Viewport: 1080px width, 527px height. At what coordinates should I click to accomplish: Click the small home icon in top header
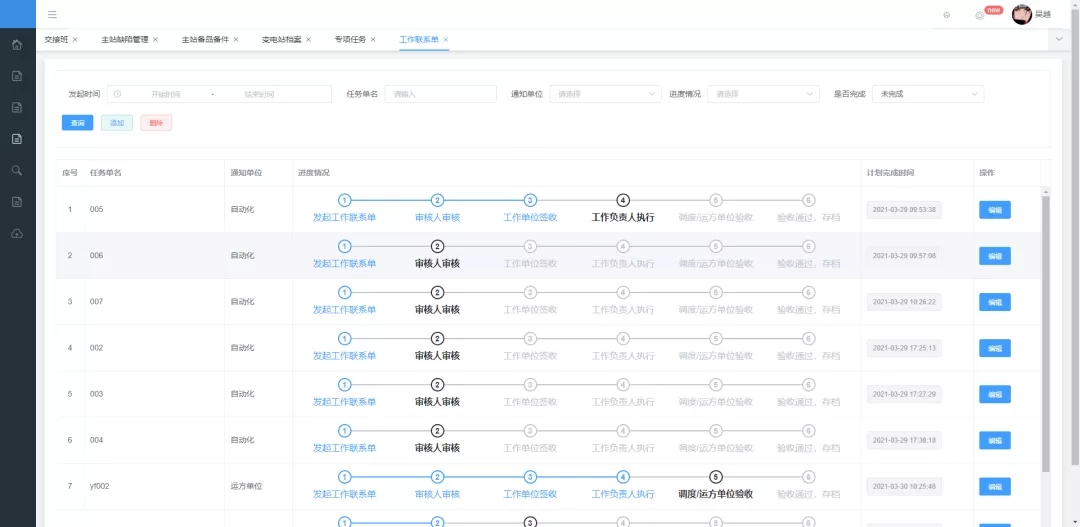point(946,15)
